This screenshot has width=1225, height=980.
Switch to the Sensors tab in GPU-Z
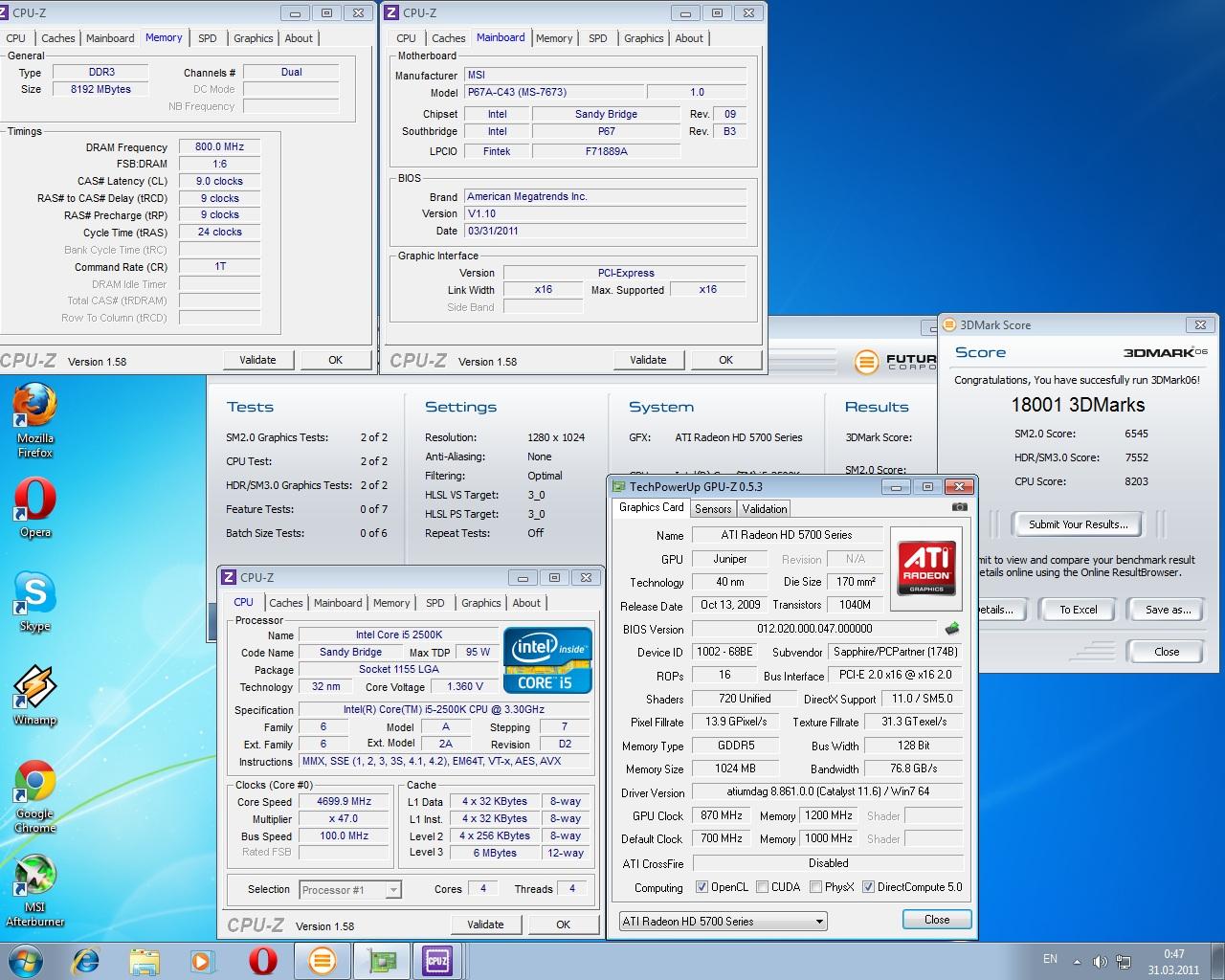click(713, 509)
